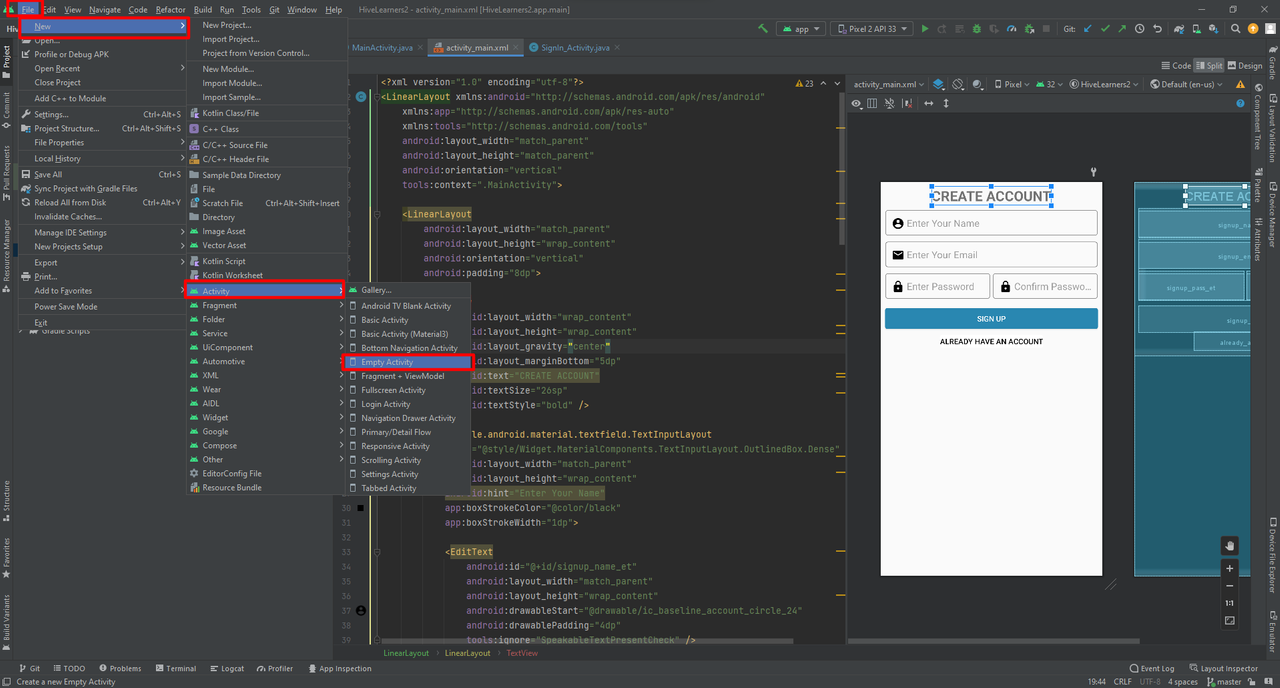This screenshot has height=688, width=1280.
Task: Click the Search Everywhere magnifier icon
Action: coord(1235,29)
